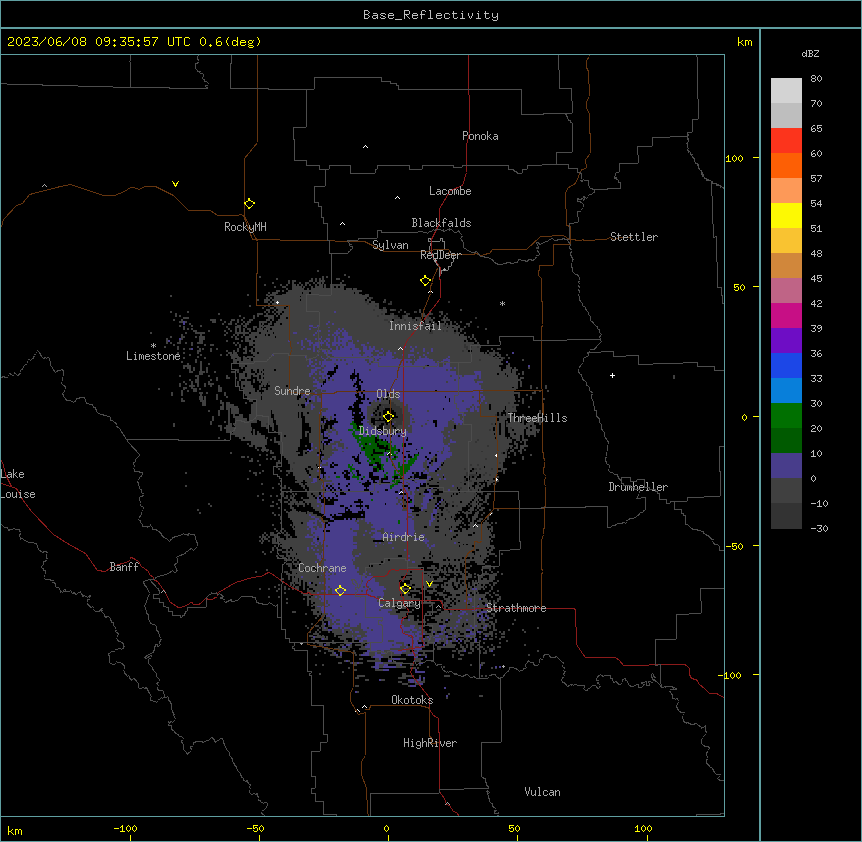Pick the red 65 dBZ legend swatch
Viewport: 862px width, 842px height.
(786, 140)
